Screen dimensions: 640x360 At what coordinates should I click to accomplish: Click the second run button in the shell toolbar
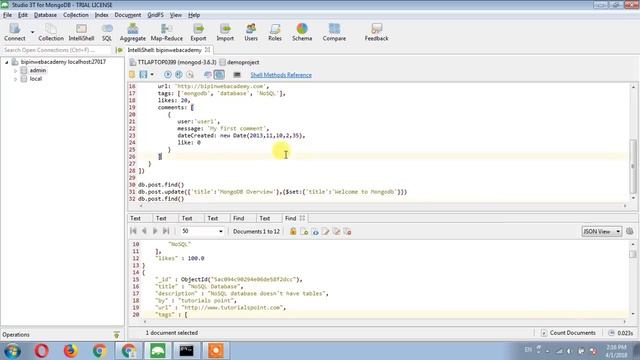tap(179, 75)
